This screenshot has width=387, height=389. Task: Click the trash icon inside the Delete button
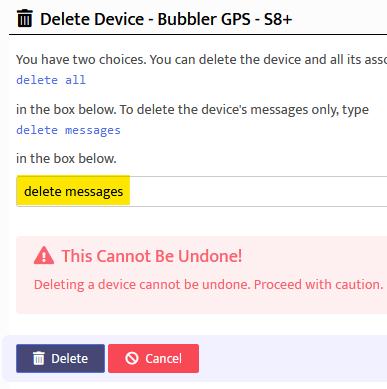click(38, 358)
